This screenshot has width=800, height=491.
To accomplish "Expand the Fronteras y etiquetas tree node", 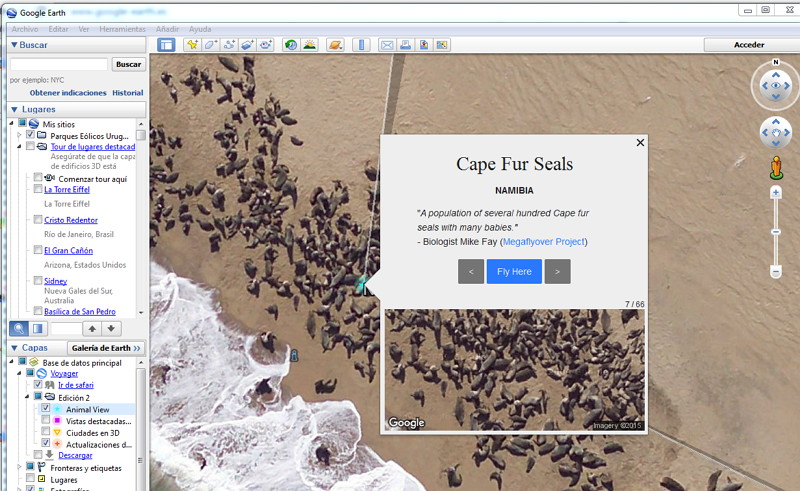I will (19, 467).
